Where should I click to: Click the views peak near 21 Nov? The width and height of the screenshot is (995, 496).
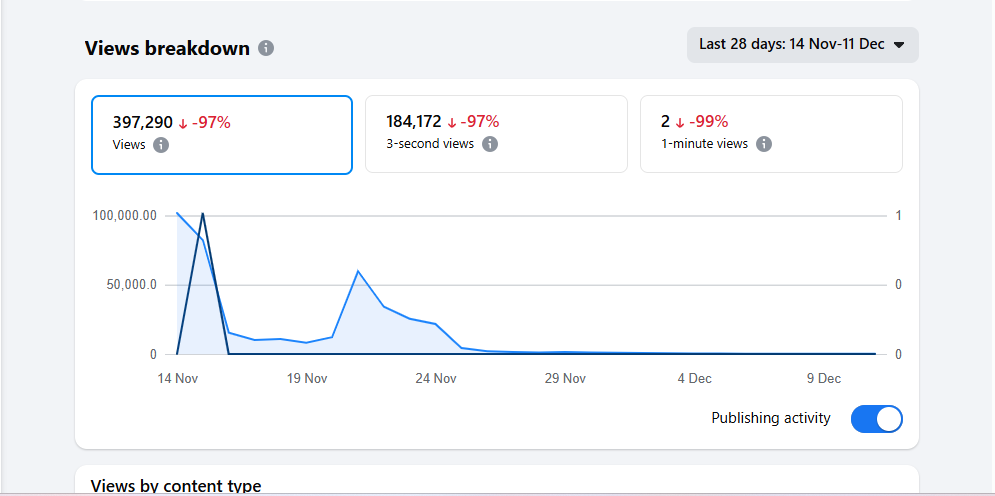[358, 271]
